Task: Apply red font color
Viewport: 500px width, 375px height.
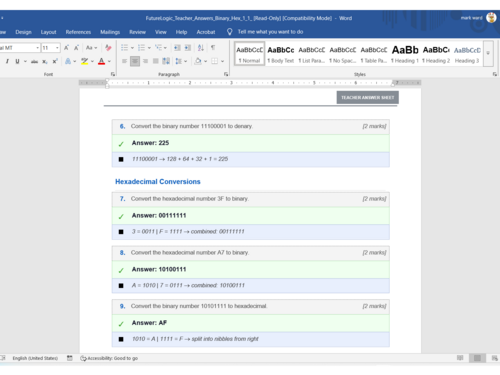Action: coord(102,61)
